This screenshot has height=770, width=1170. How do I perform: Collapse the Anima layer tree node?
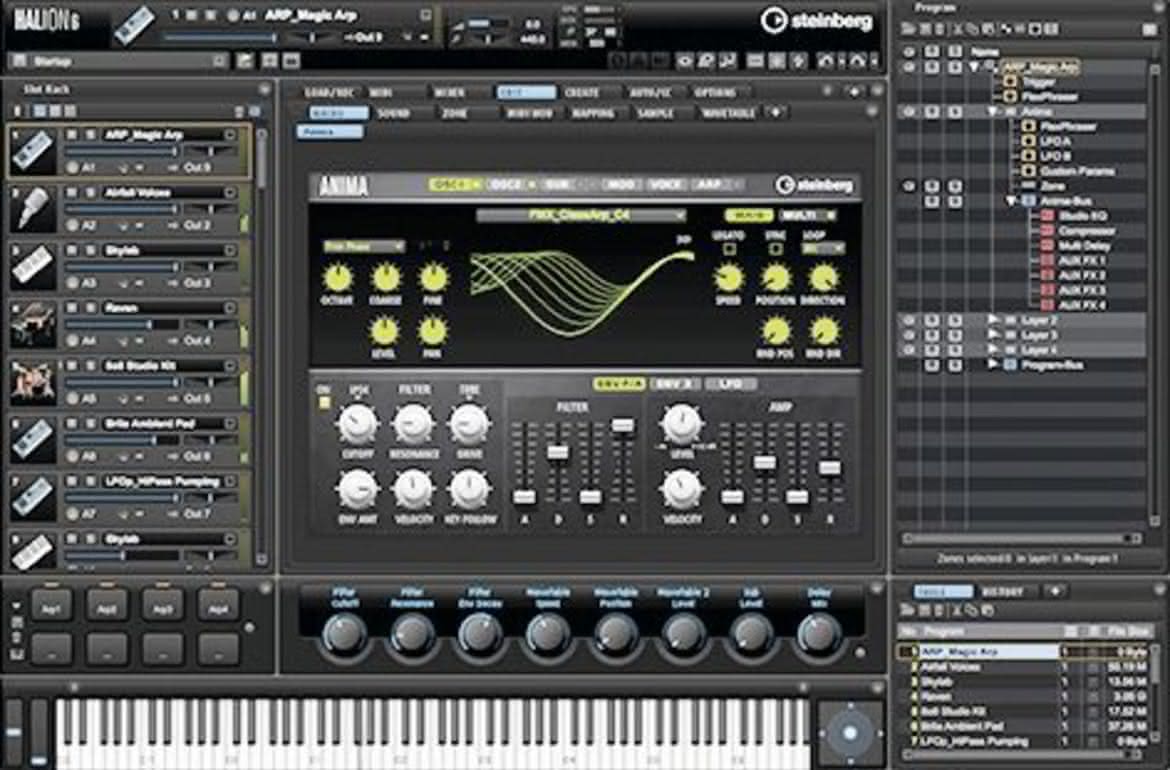pyautogui.click(x=992, y=111)
